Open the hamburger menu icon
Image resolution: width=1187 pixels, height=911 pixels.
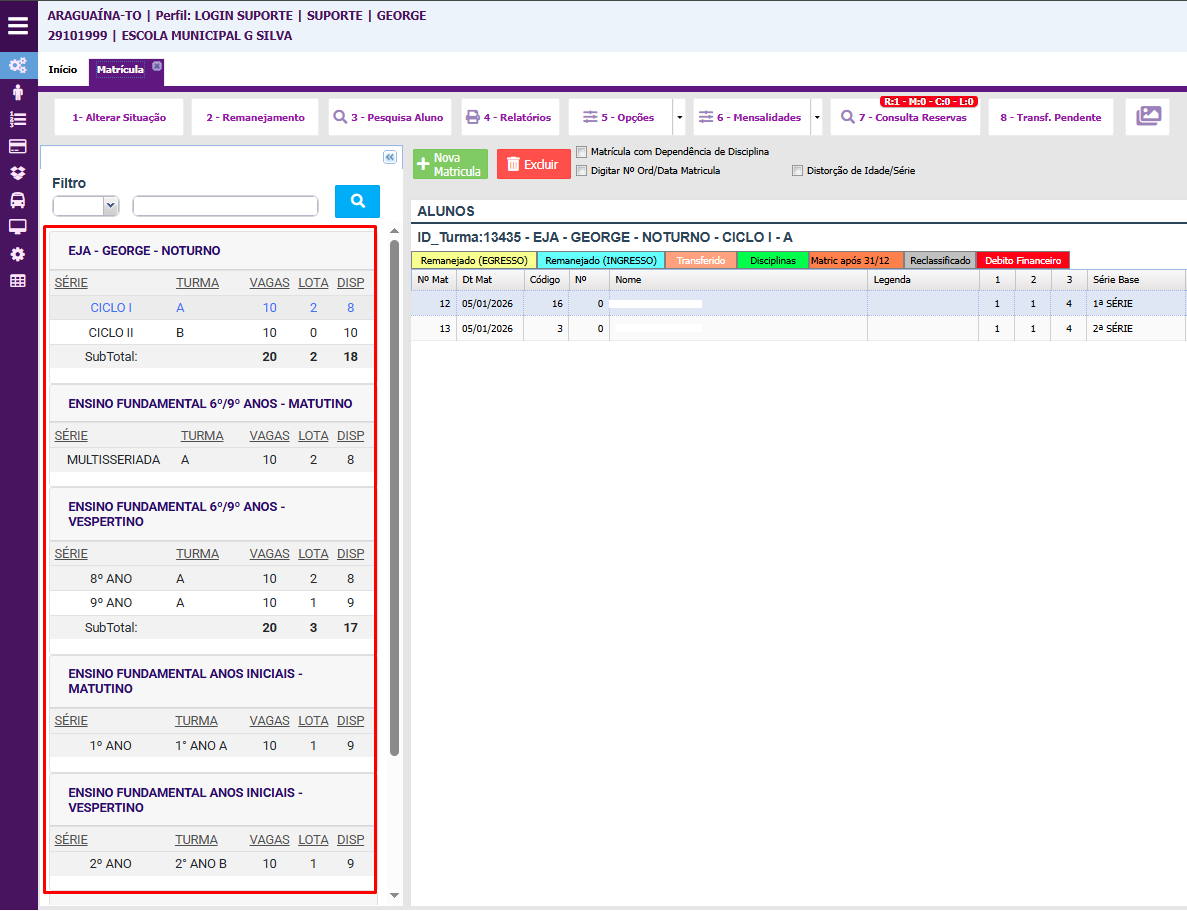click(18, 26)
